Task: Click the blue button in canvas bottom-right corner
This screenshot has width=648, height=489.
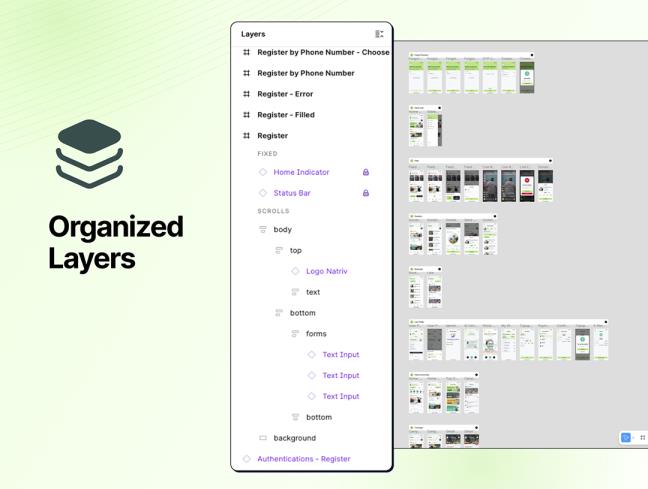Action: (x=626, y=438)
